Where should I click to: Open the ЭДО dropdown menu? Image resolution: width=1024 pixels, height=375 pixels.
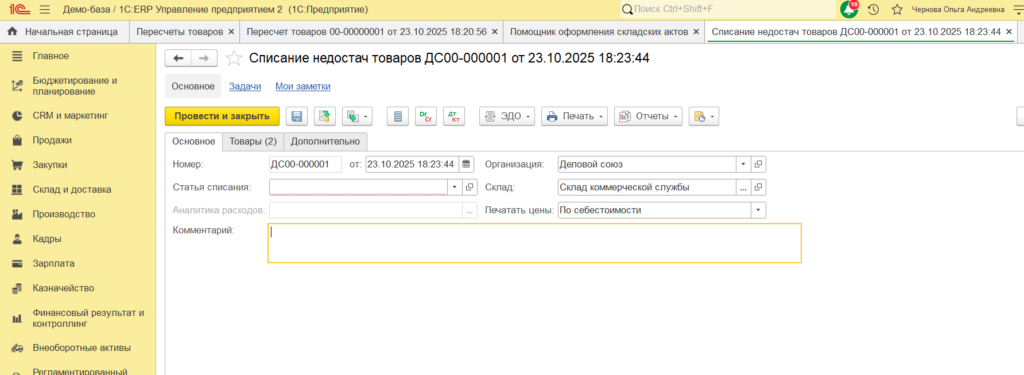[507, 116]
